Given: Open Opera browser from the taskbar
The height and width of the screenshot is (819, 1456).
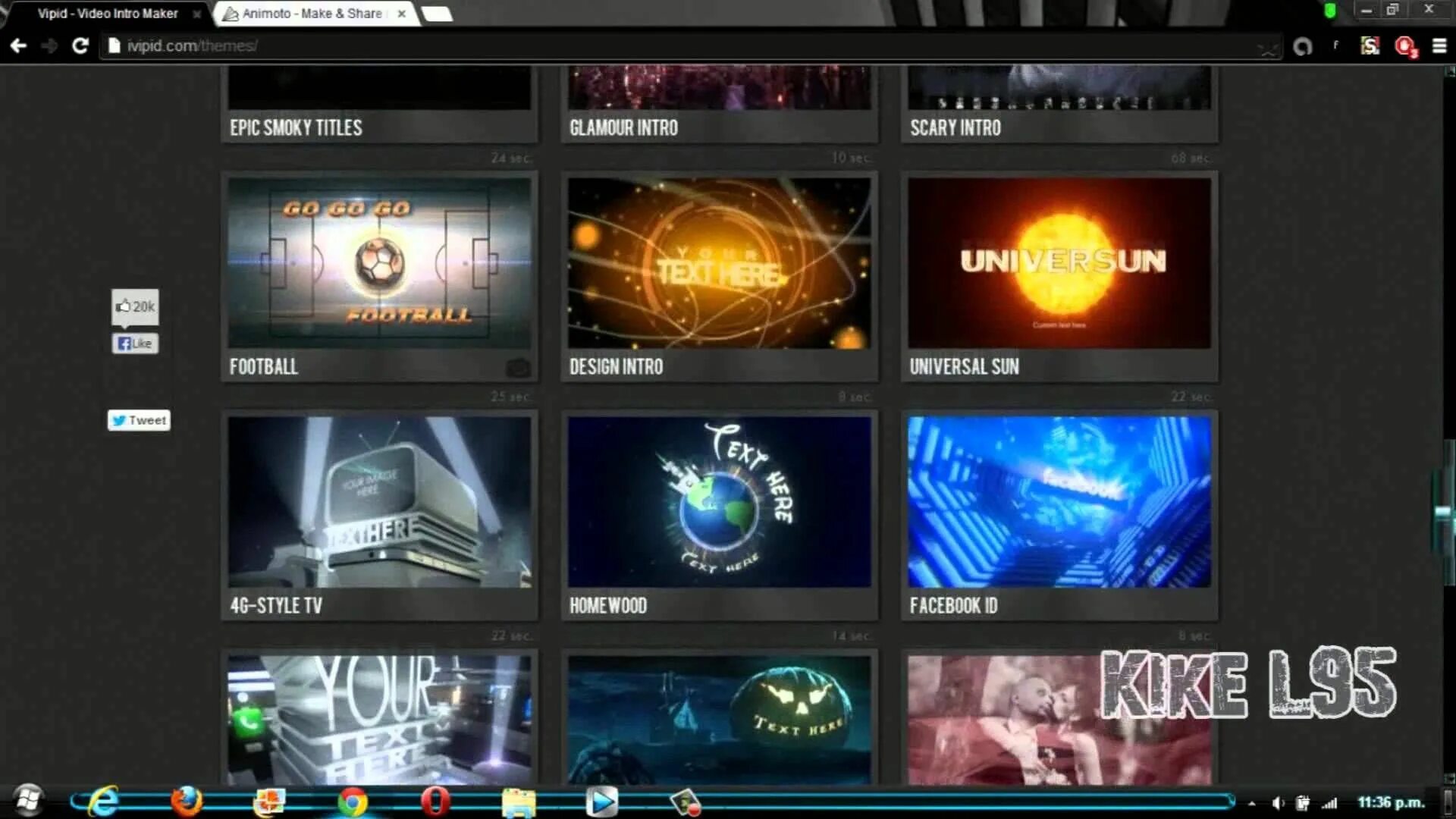Looking at the screenshot, I should 435,802.
